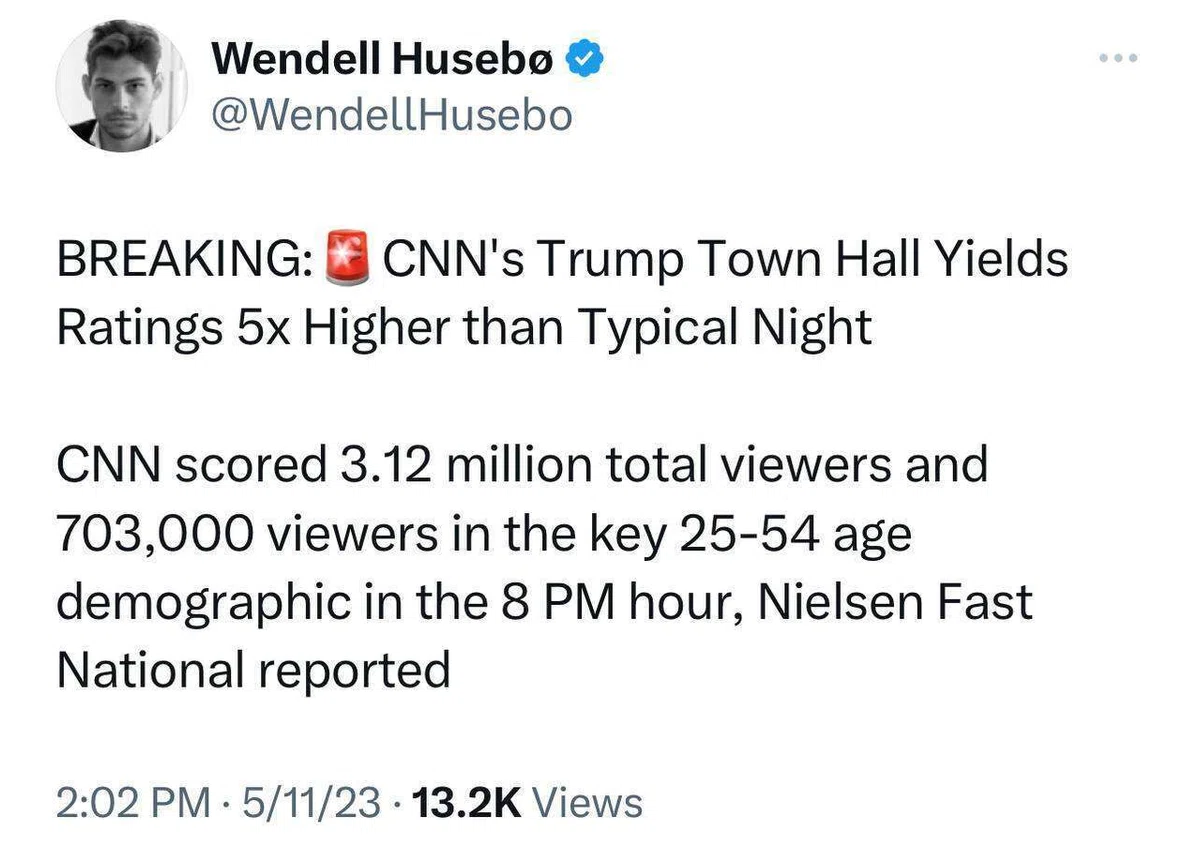Image resolution: width=1200 pixels, height=861 pixels.
Task: Click the 2:02 PM timestamp
Action: pos(133,802)
